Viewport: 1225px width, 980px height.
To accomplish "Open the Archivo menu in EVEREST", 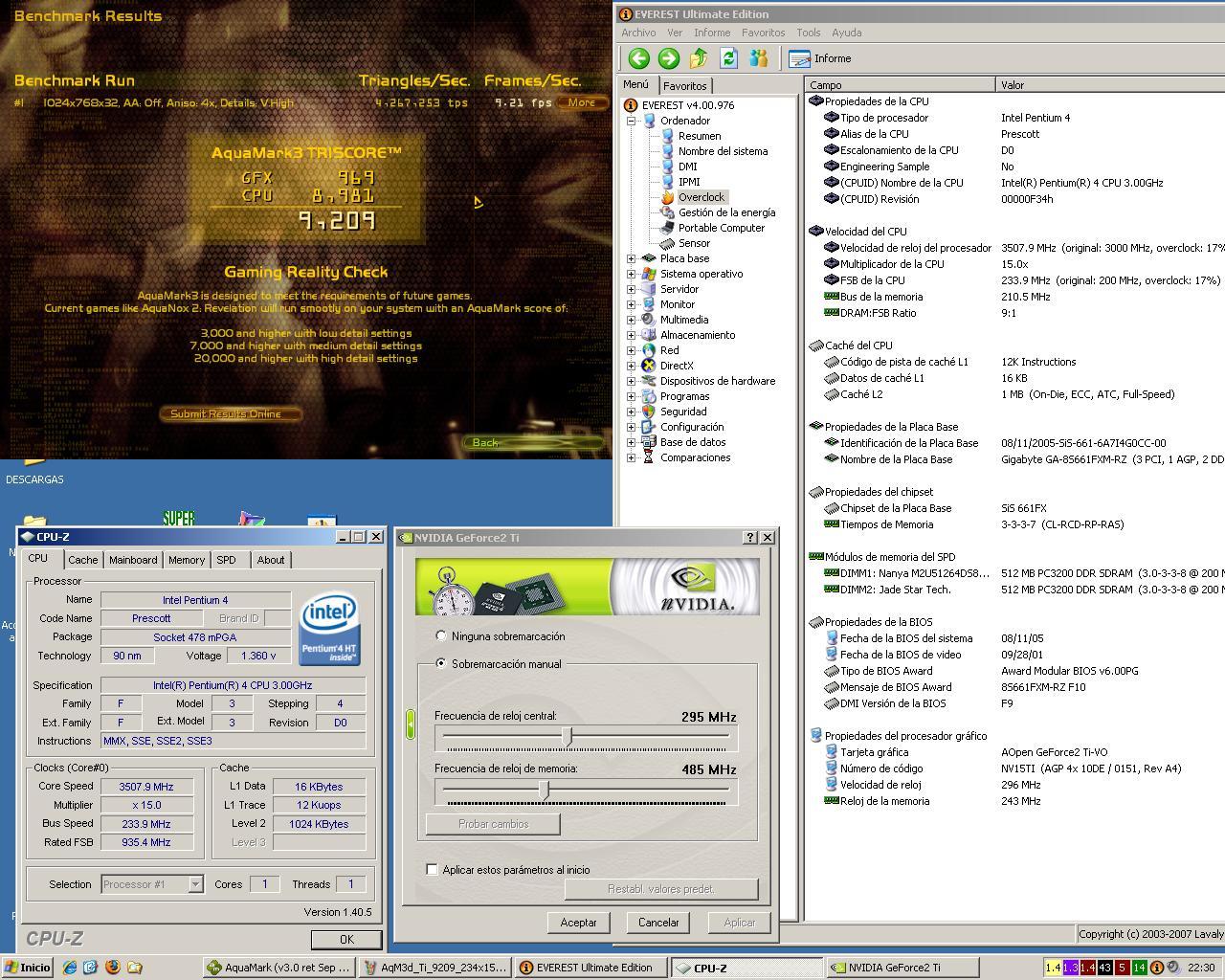I will [638, 33].
